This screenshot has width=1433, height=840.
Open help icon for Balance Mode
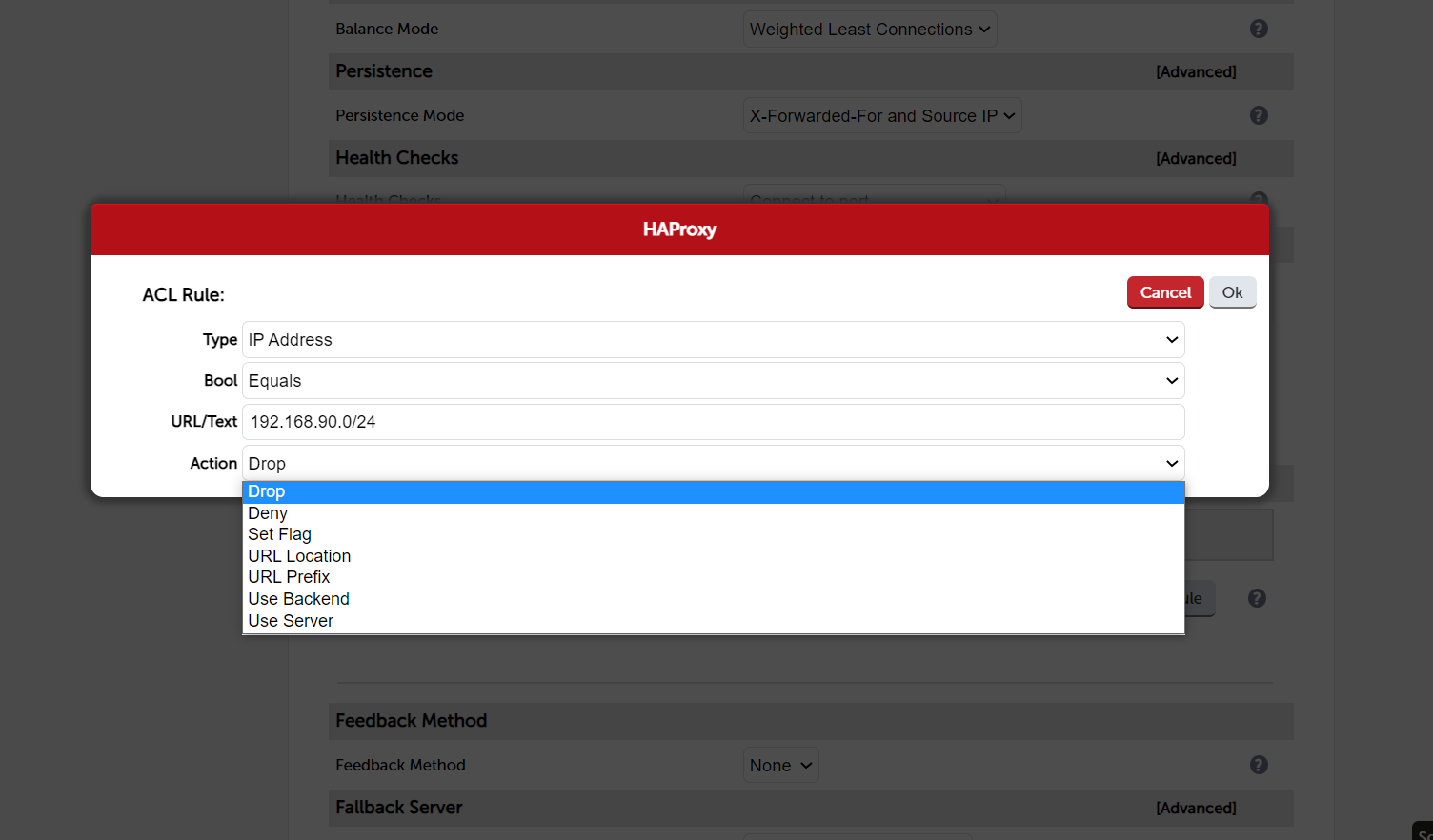point(1259,29)
